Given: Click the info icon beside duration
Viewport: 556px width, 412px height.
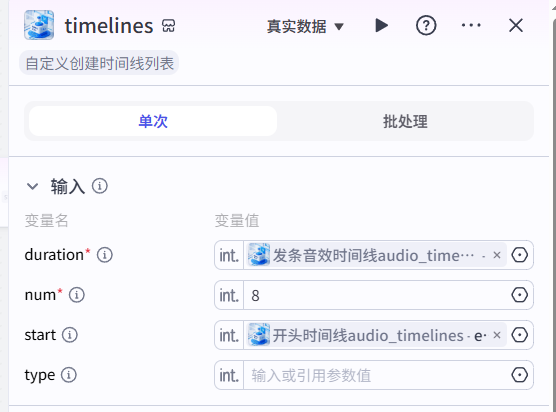Looking at the screenshot, I should click(x=105, y=255).
